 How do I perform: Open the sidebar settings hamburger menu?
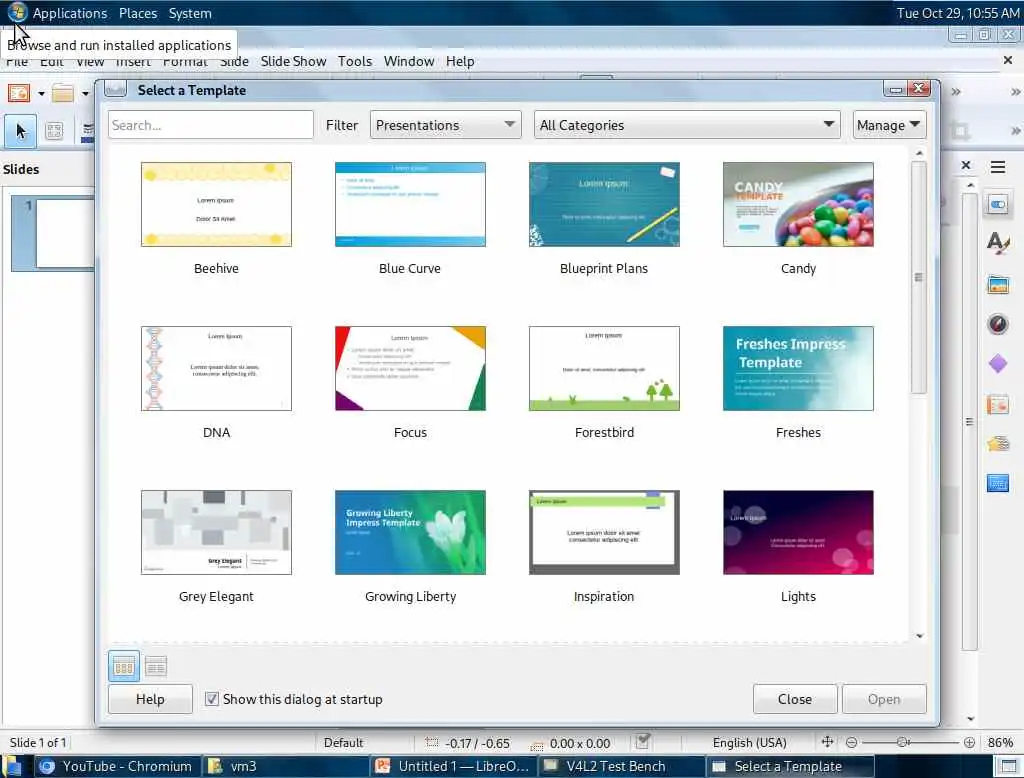[x=998, y=167]
